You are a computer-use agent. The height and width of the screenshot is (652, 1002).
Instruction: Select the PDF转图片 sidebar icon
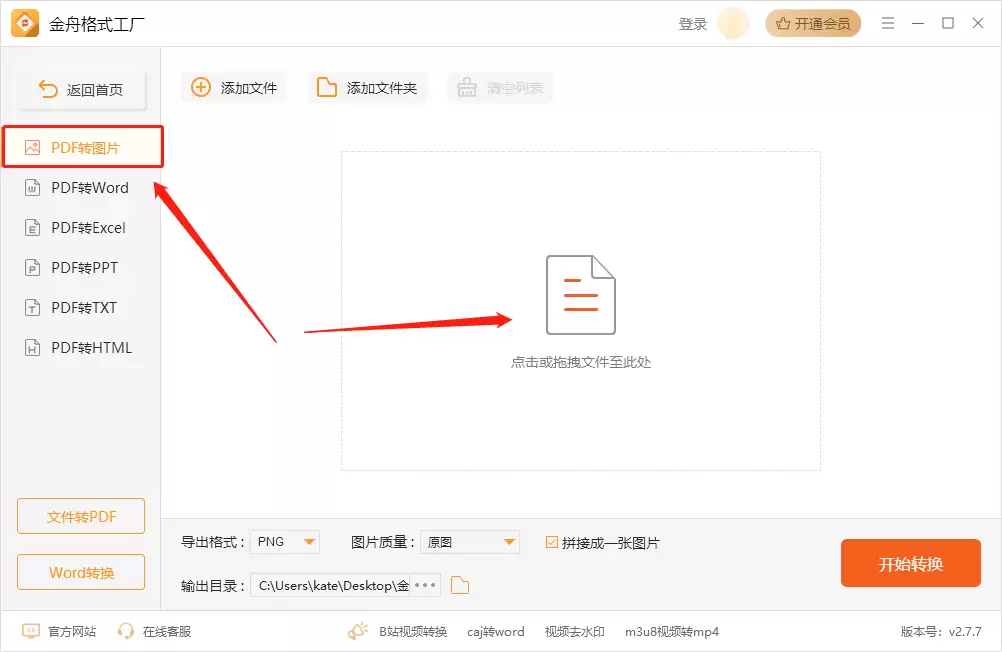coord(33,146)
